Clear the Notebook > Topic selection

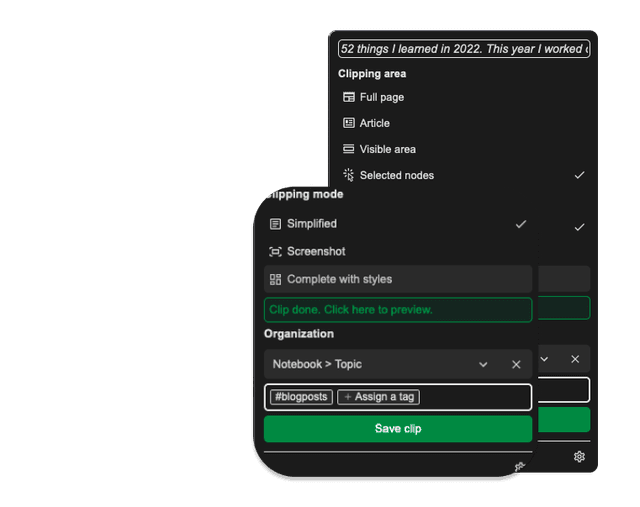[516, 365]
